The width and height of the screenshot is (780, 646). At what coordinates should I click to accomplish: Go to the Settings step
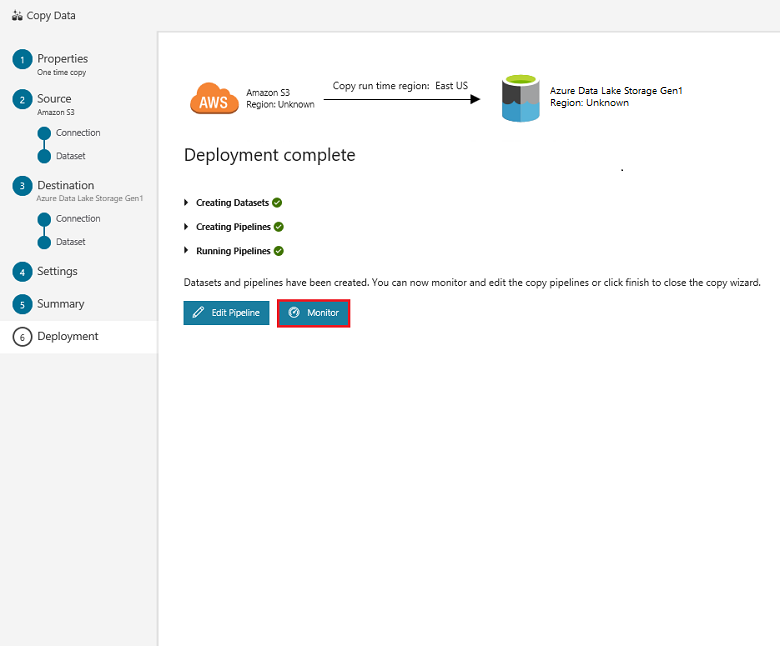[57, 272]
